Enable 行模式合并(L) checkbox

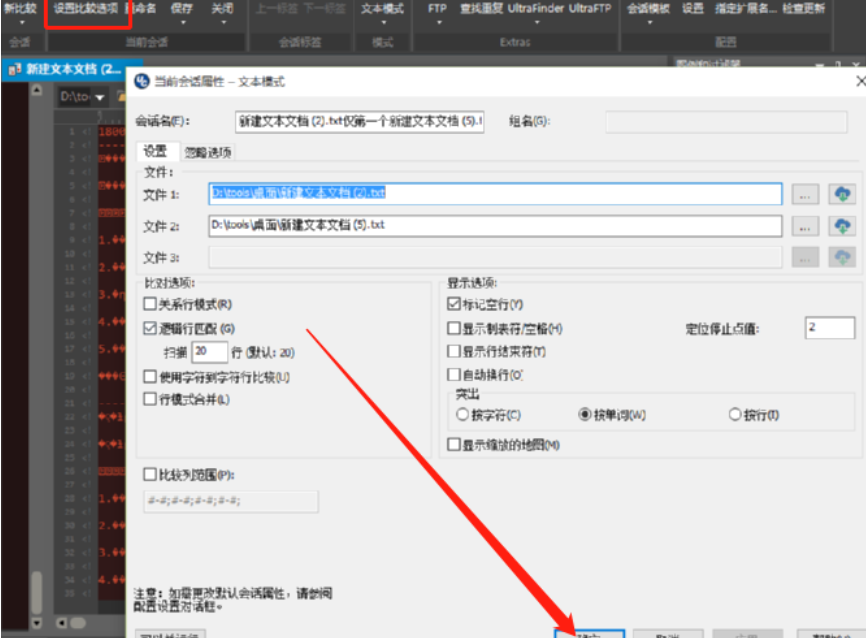(150, 399)
